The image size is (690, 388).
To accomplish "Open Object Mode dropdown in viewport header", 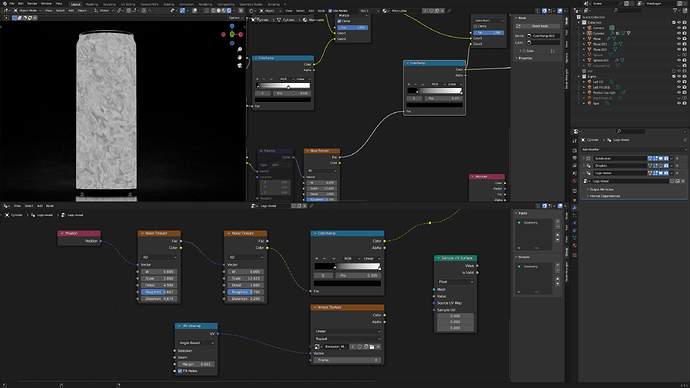I will coord(27,11).
